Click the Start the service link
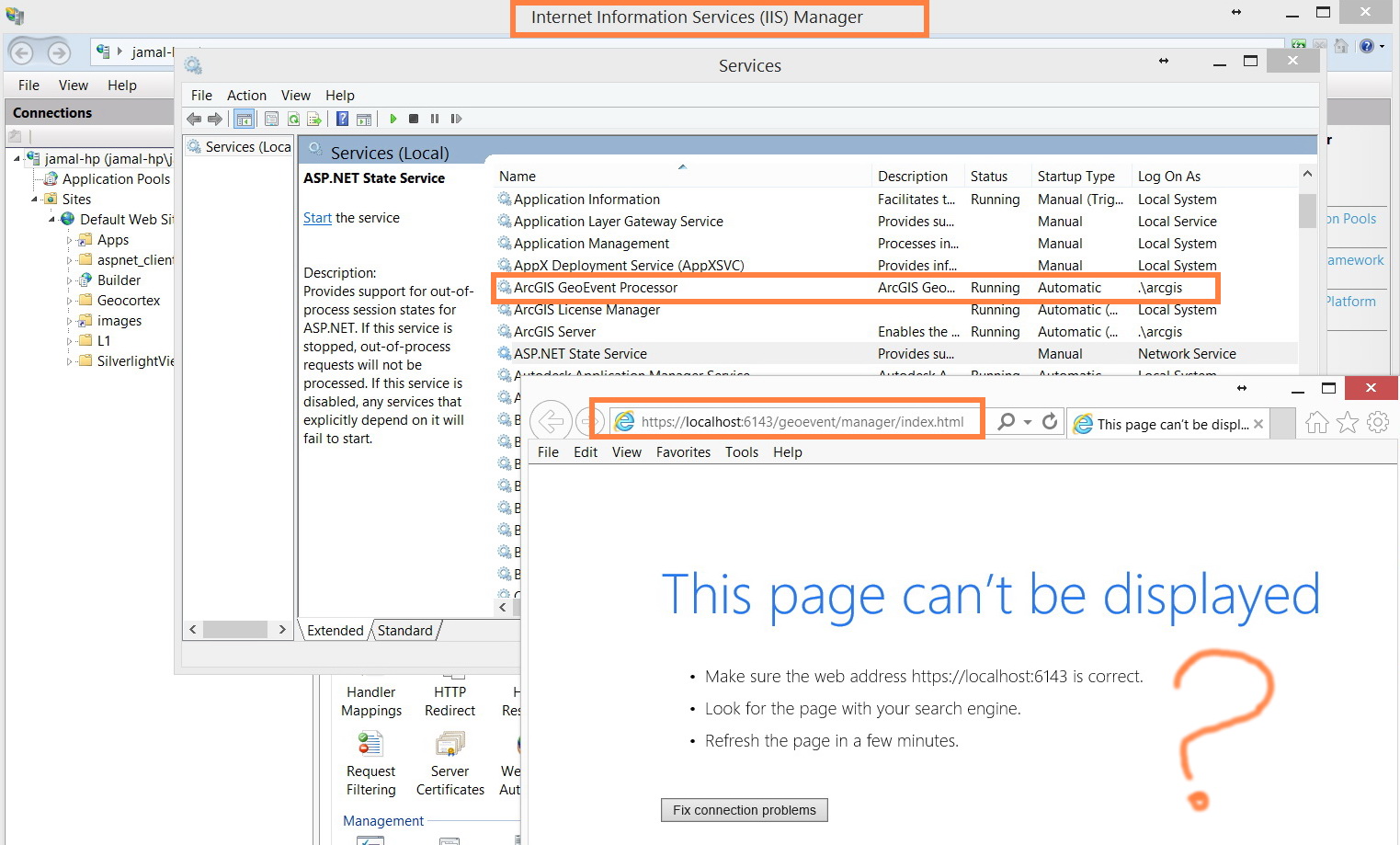This screenshot has width=1400, height=845. [317, 218]
